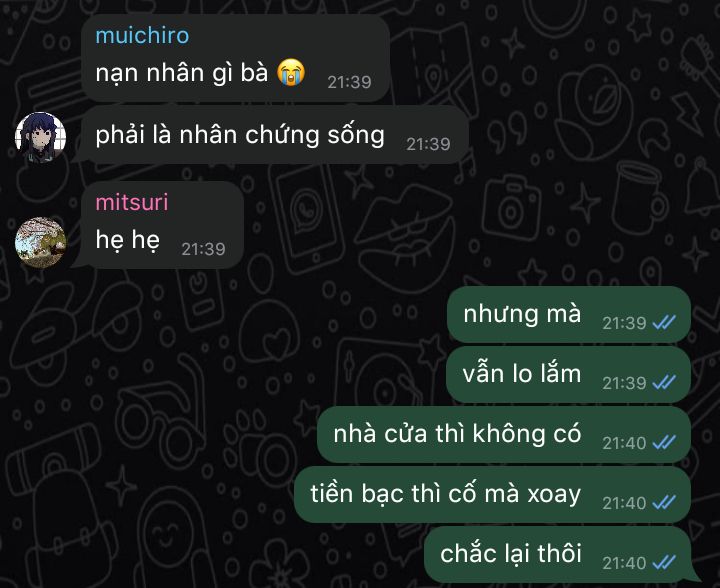Click the read checkmarks on 'chắc lại thôi'
720x588 pixels.
[x=664, y=562]
